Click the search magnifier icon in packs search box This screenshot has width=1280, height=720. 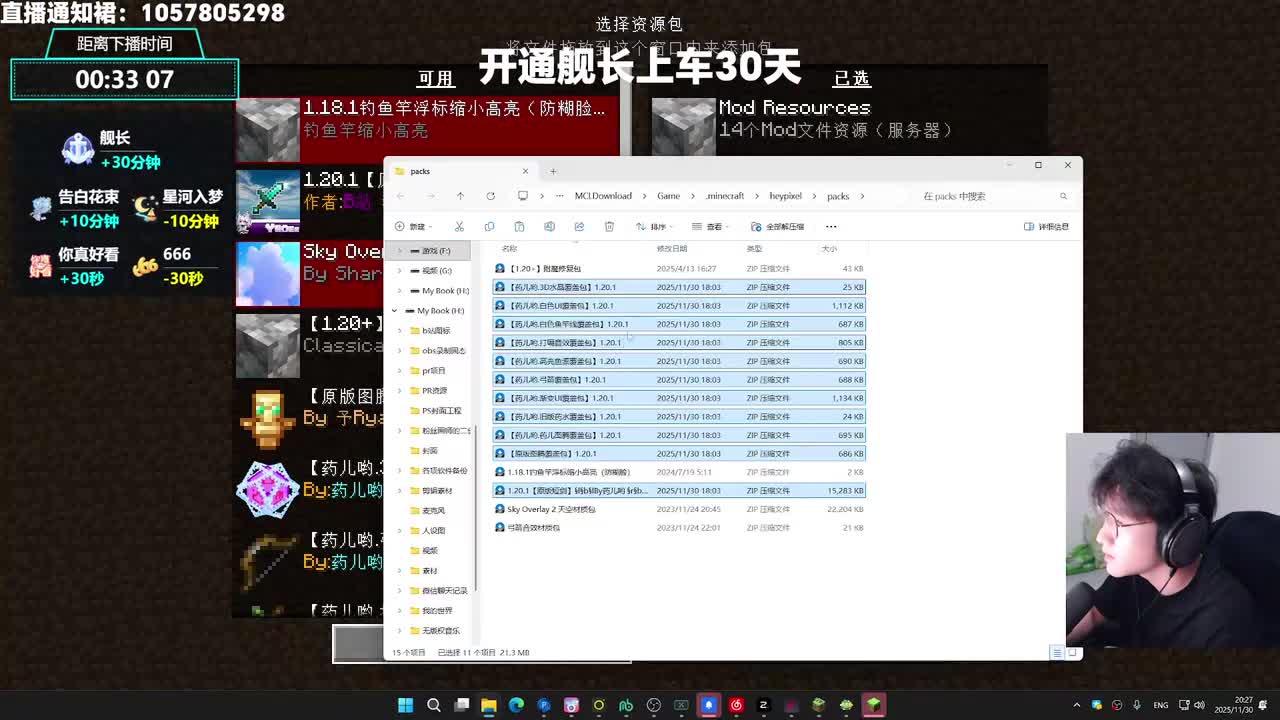[1063, 196]
